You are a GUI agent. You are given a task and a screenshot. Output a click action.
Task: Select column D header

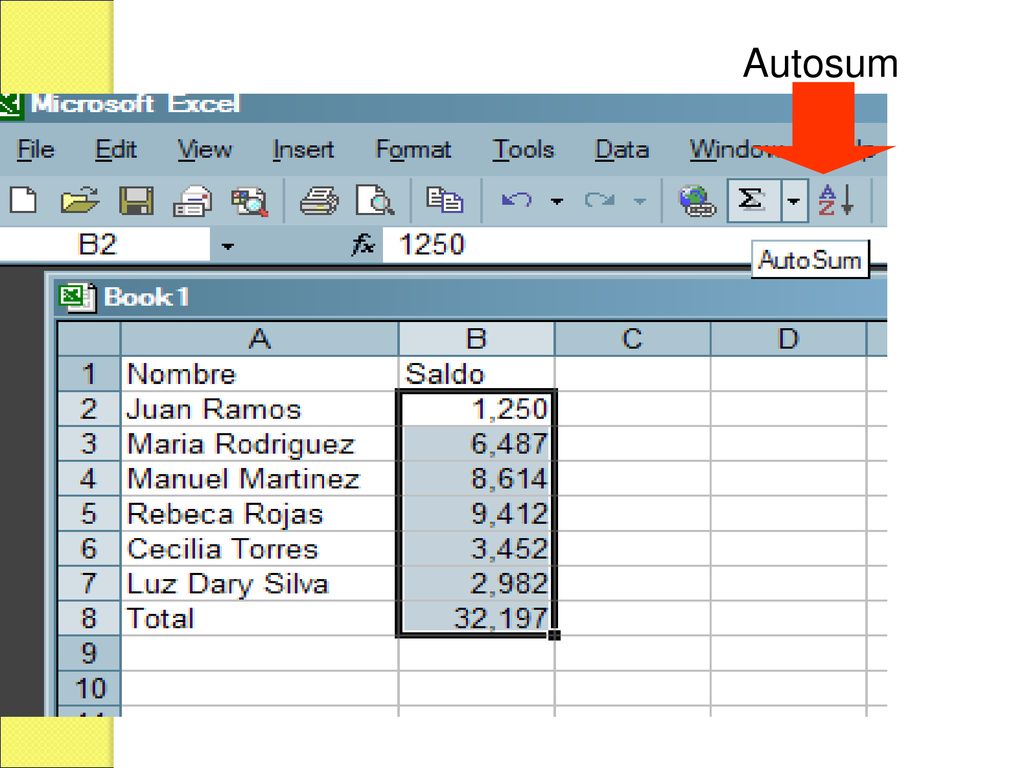[x=788, y=339]
